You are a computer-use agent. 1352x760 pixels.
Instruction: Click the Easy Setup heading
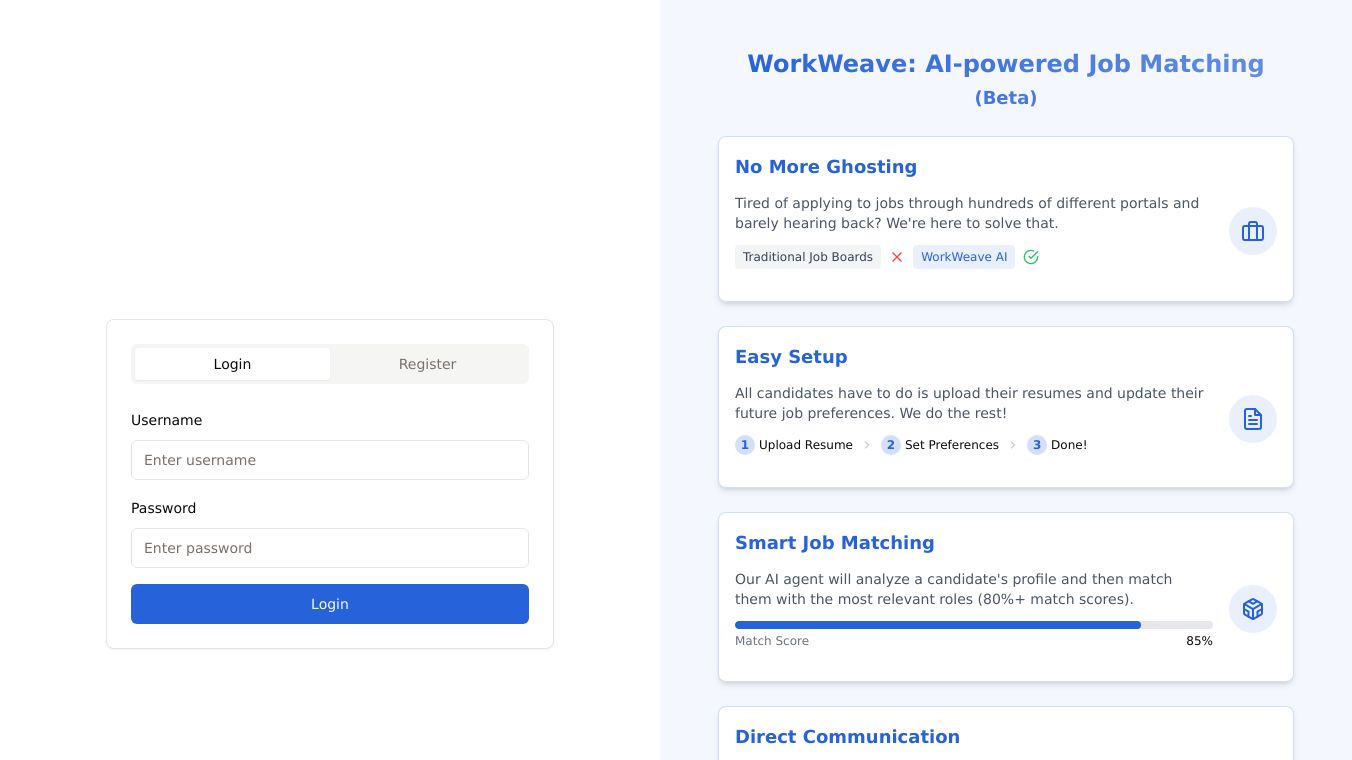[x=791, y=357]
